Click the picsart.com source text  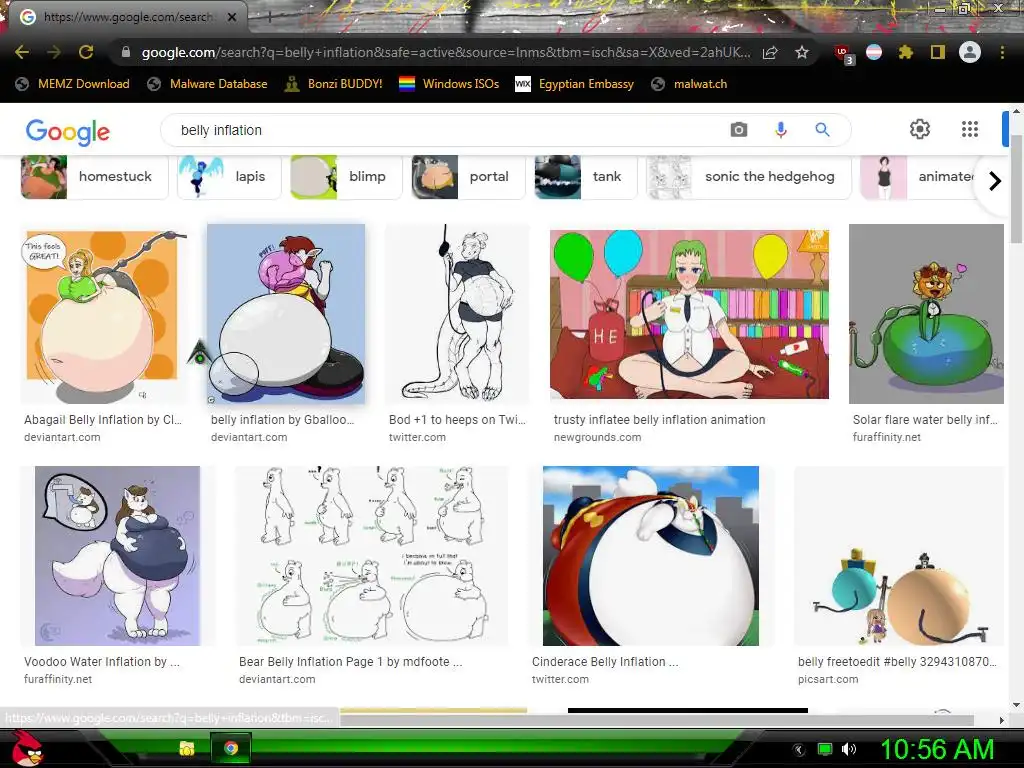coord(828,679)
